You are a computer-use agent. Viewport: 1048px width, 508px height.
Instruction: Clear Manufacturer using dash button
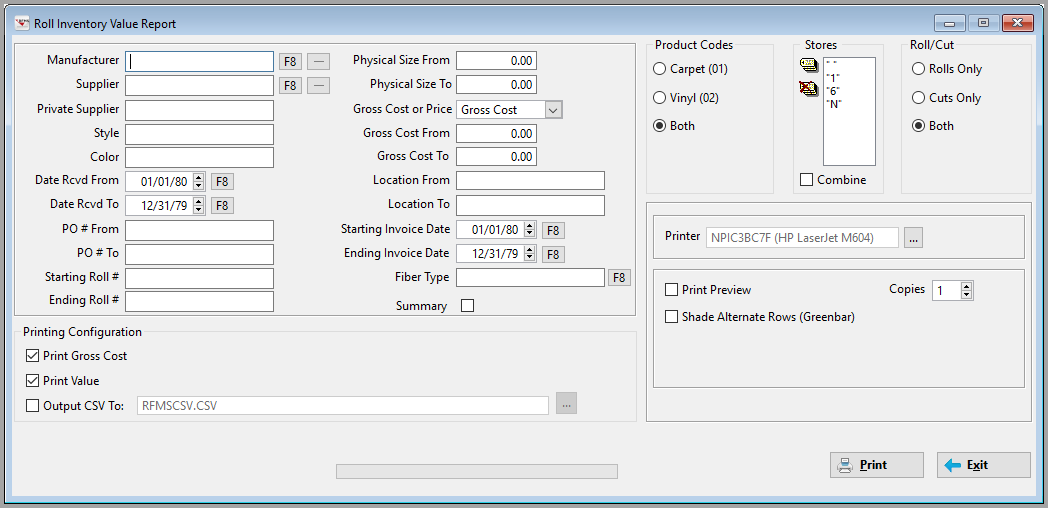point(319,61)
